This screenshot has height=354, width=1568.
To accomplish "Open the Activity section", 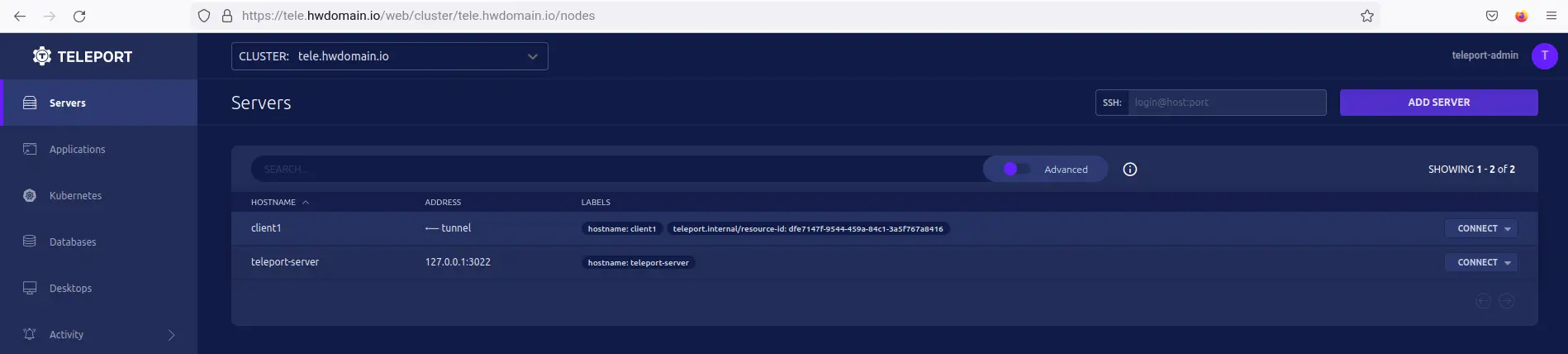I will [x=99, y=334].
